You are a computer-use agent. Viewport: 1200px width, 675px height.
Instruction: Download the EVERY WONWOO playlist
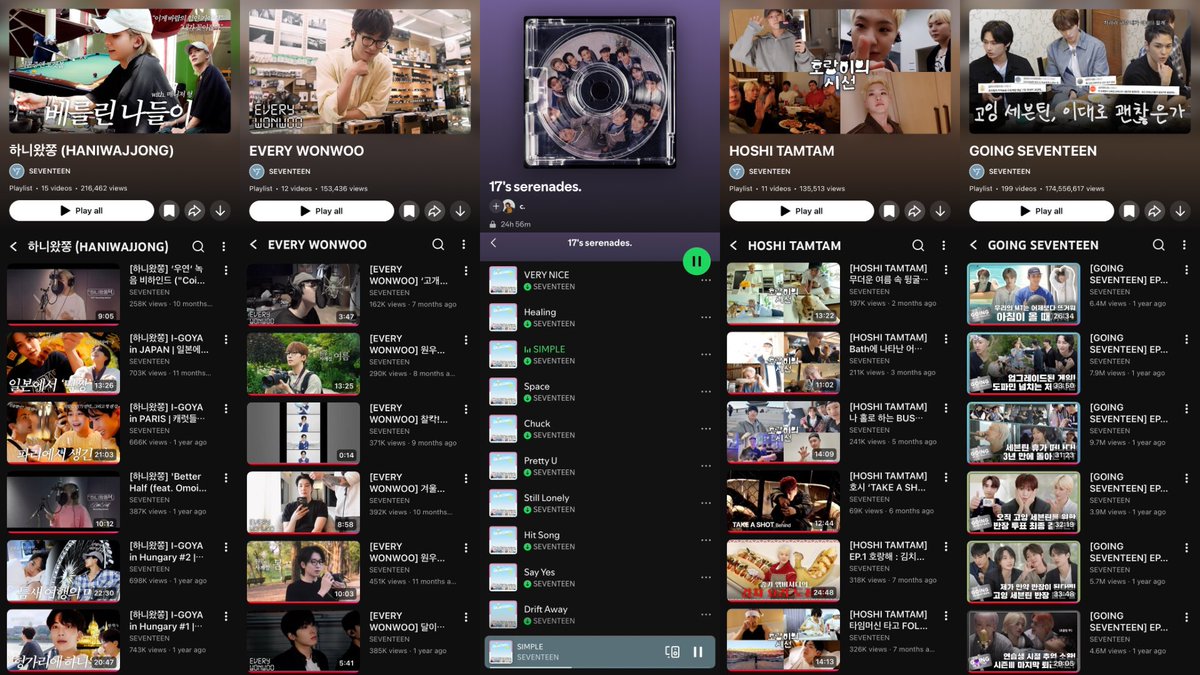460,211
